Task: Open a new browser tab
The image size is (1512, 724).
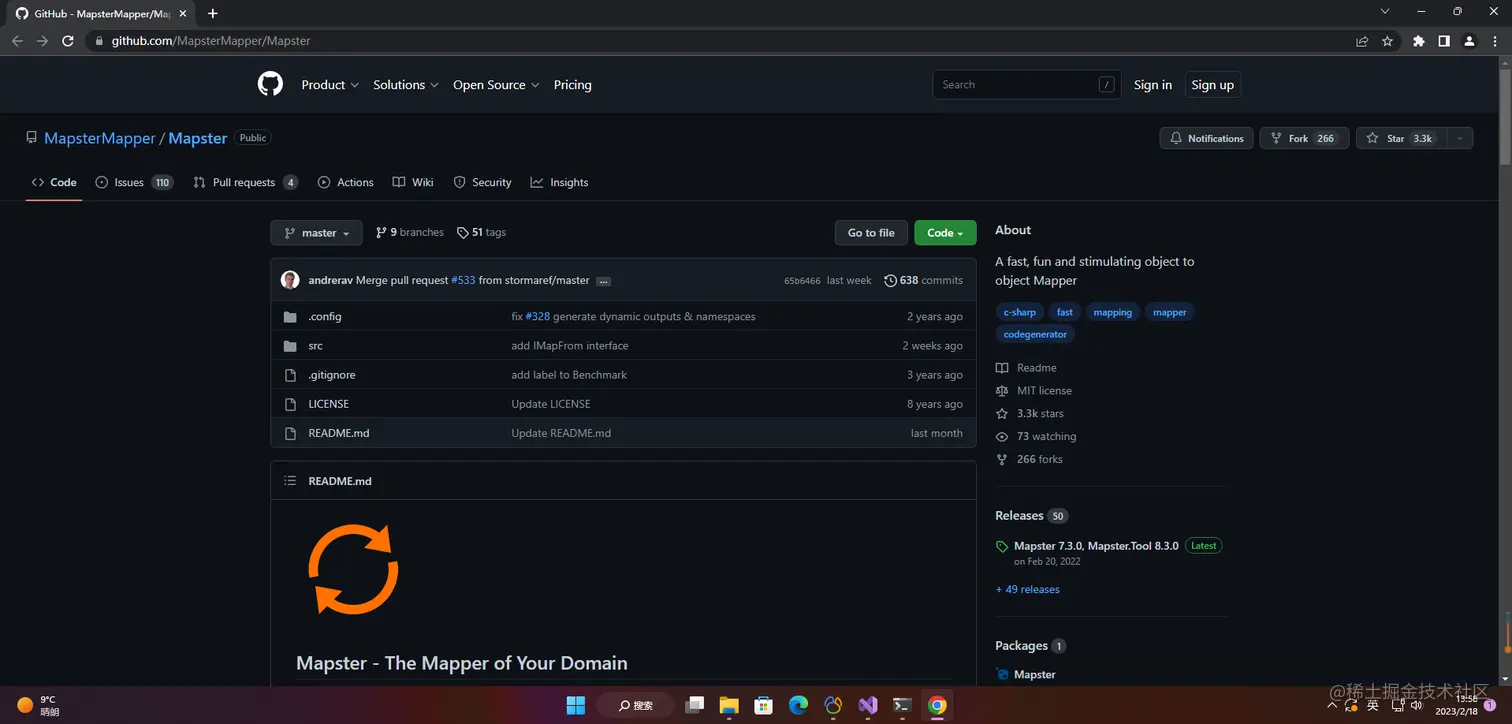Action: click(212, 13)
